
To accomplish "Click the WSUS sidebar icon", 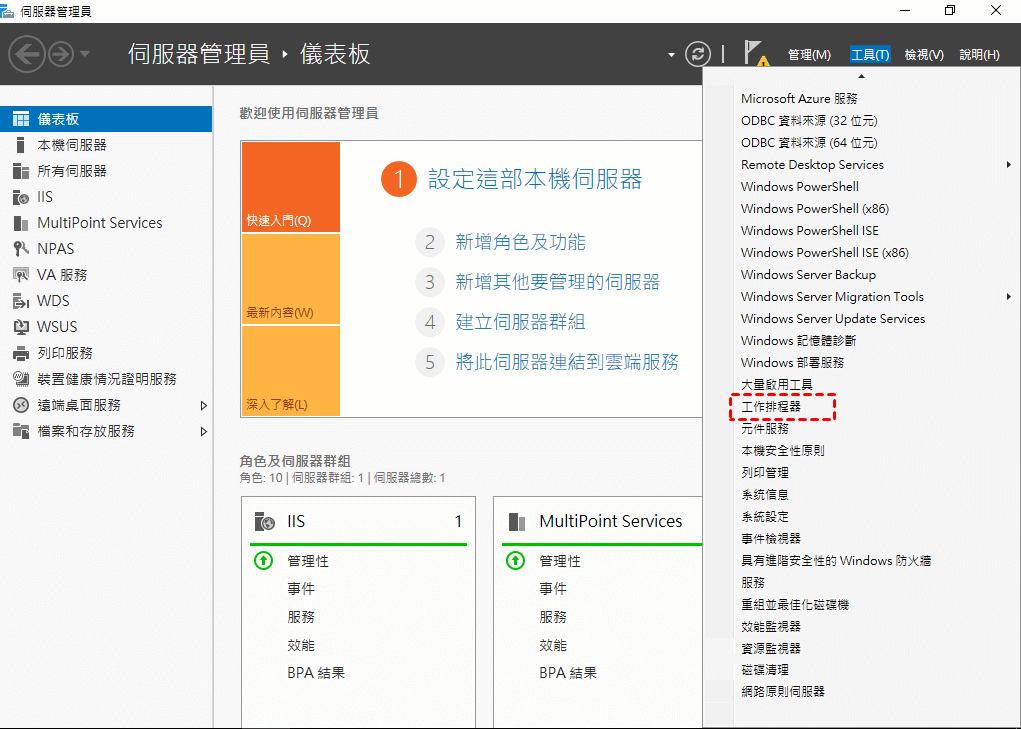I will click(21, 327).
